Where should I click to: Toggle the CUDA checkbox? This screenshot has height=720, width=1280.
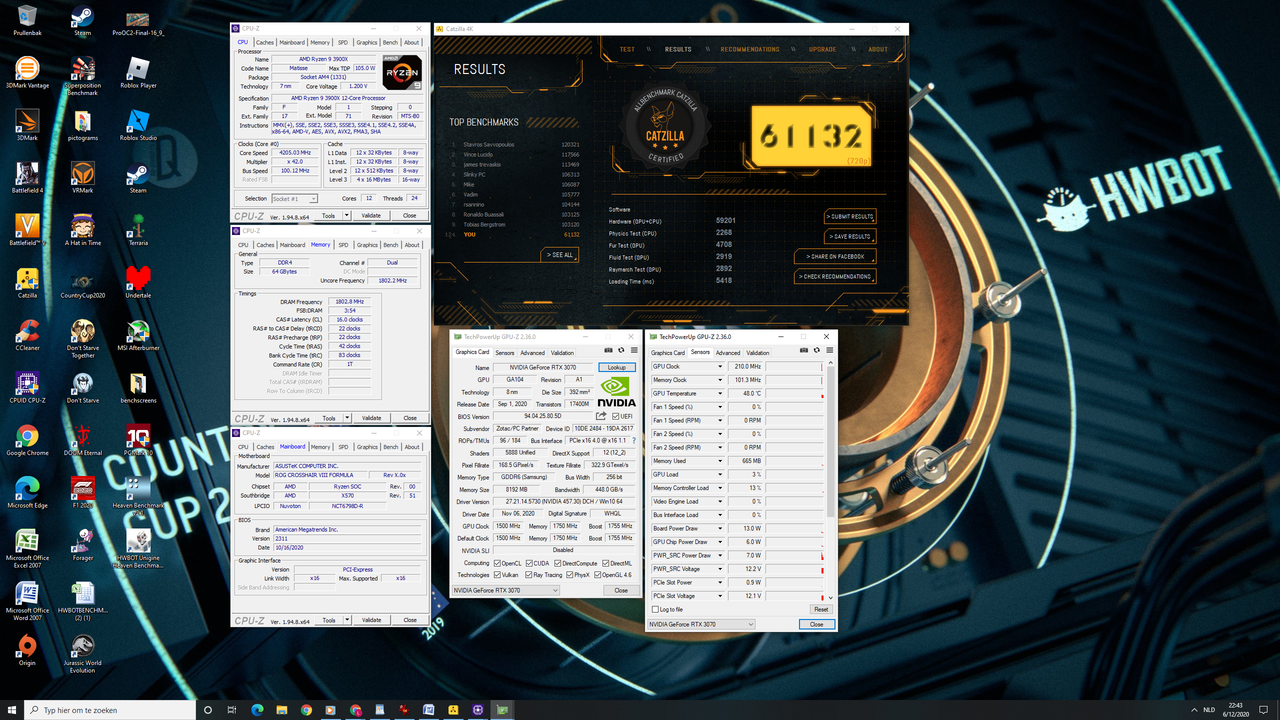point(529,563)
